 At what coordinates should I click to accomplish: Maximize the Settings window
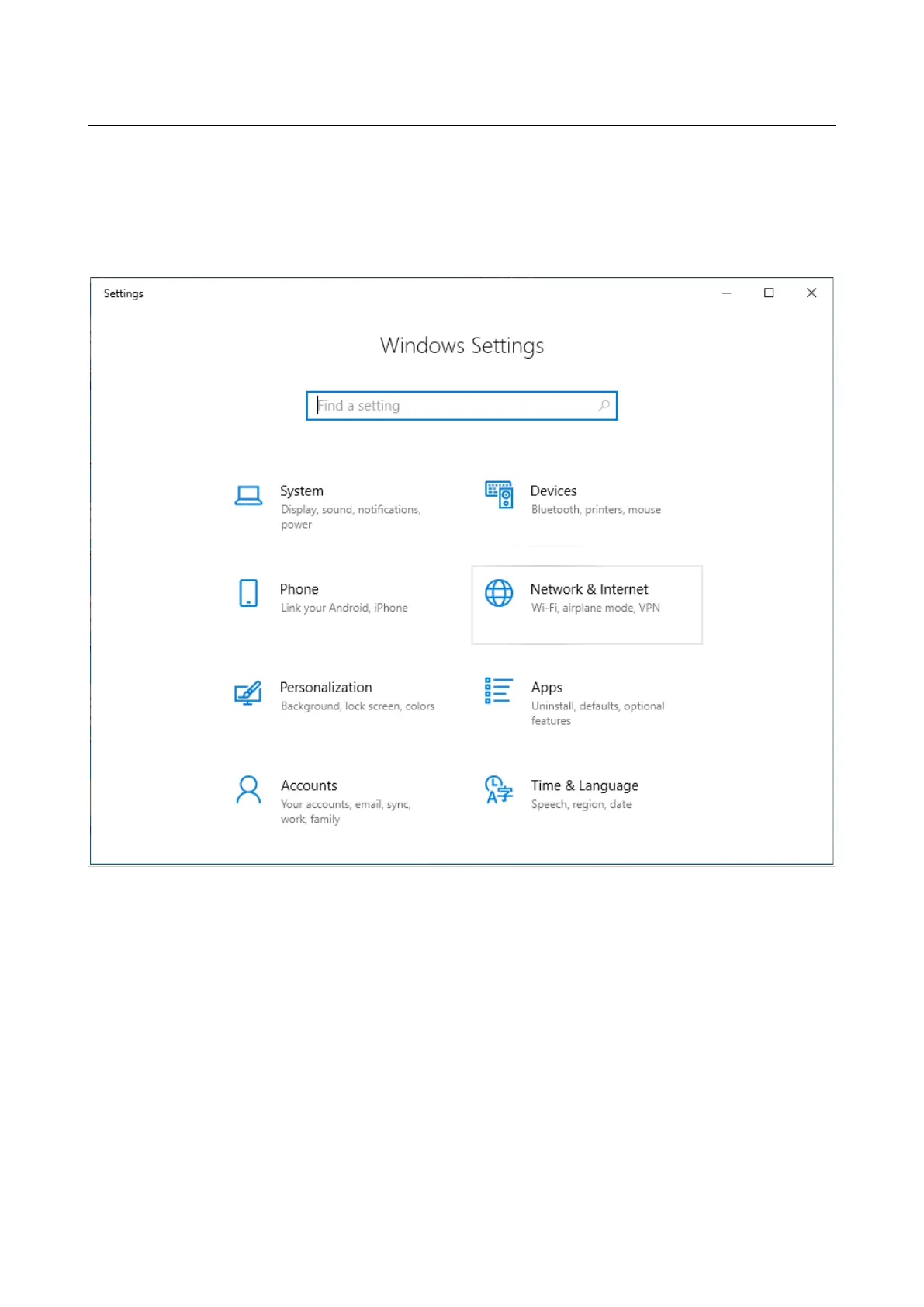769,293
